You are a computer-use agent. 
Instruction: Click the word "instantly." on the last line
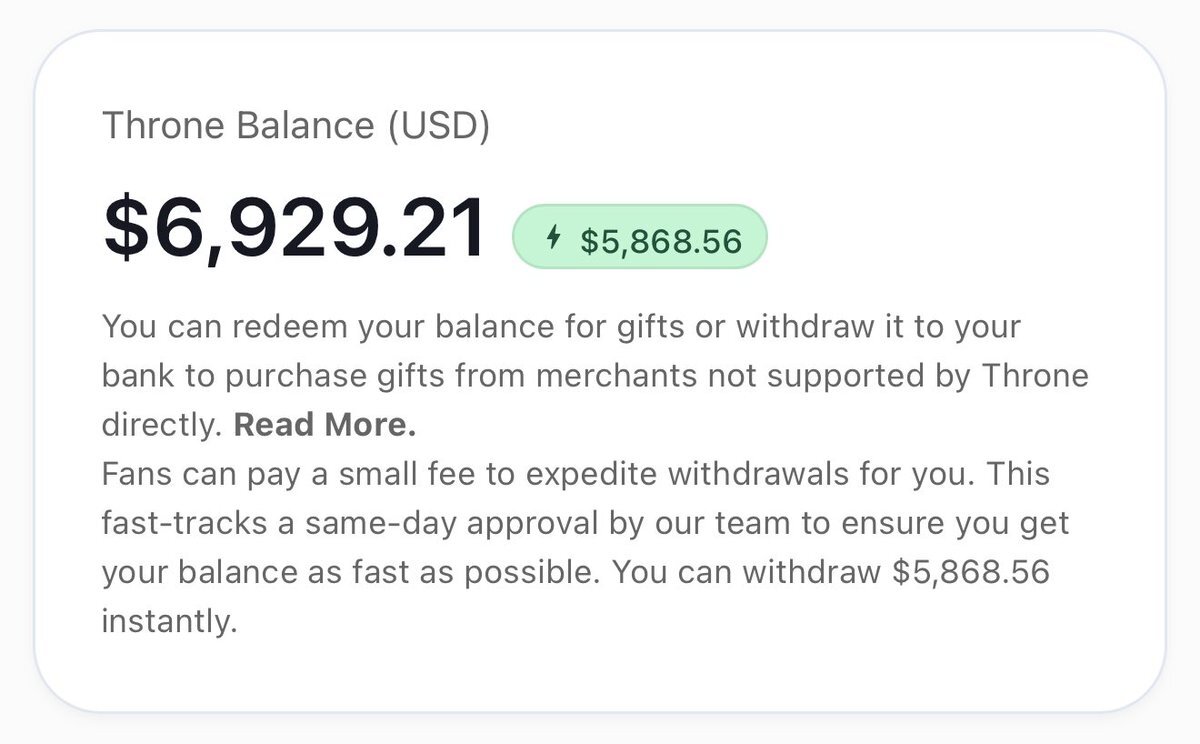tap(169, 621)
